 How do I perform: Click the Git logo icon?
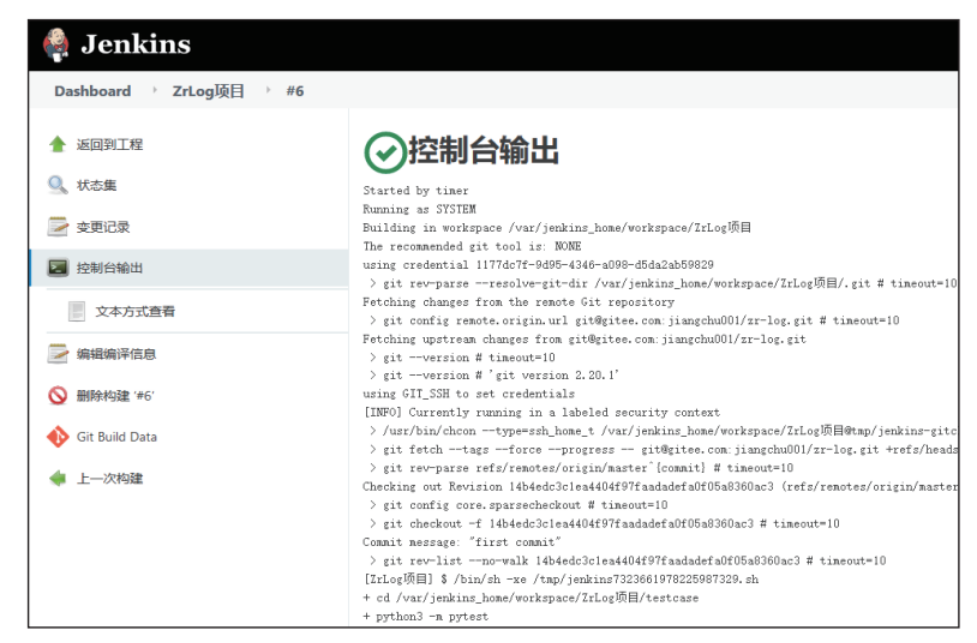click(x=57, y=437)
